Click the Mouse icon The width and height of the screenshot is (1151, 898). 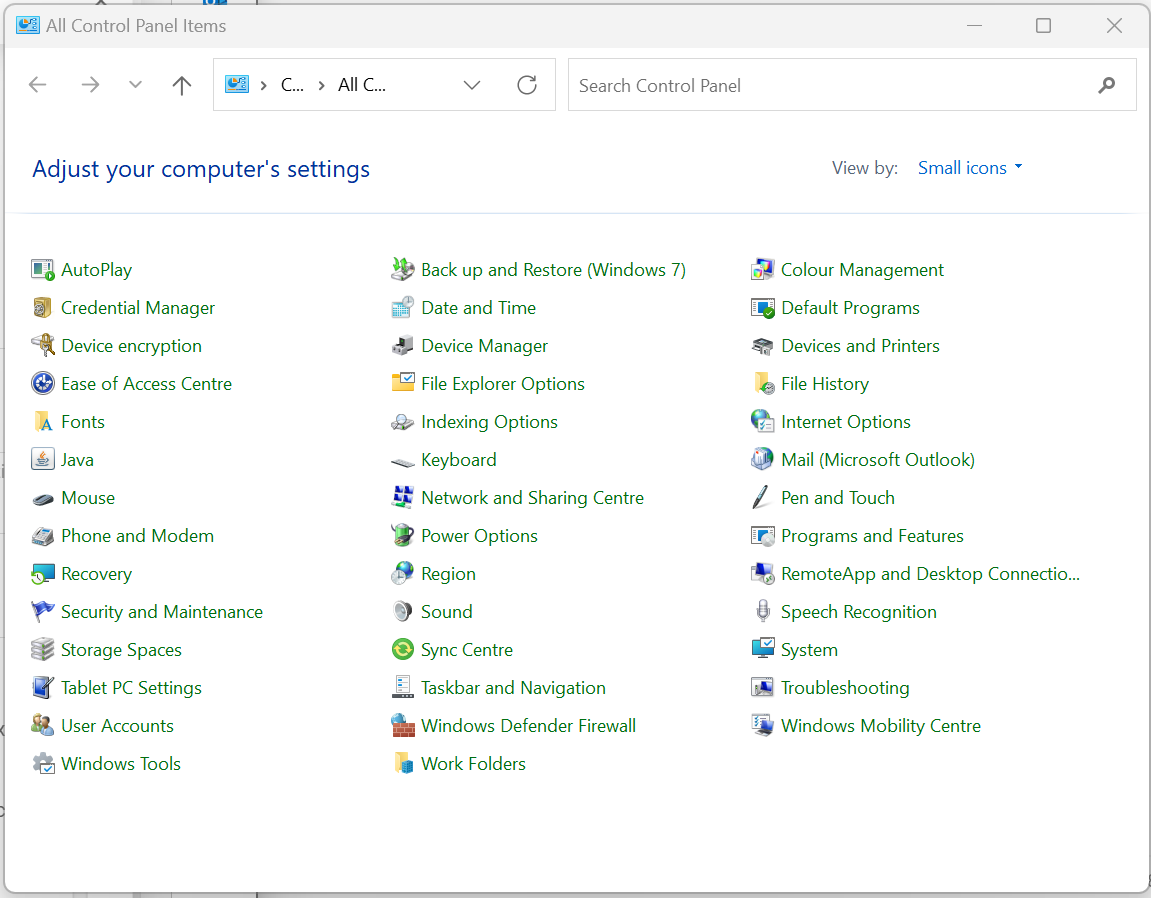43,499
